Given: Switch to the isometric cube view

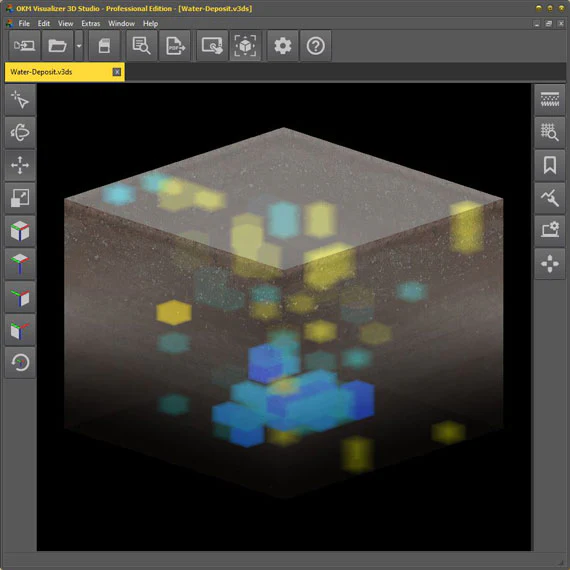Looking at the screenshot, I should (x=20, y=231).
